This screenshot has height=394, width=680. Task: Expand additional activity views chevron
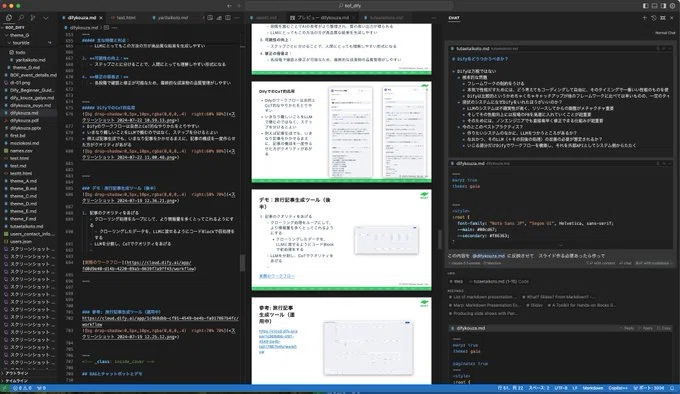[46, 18]
